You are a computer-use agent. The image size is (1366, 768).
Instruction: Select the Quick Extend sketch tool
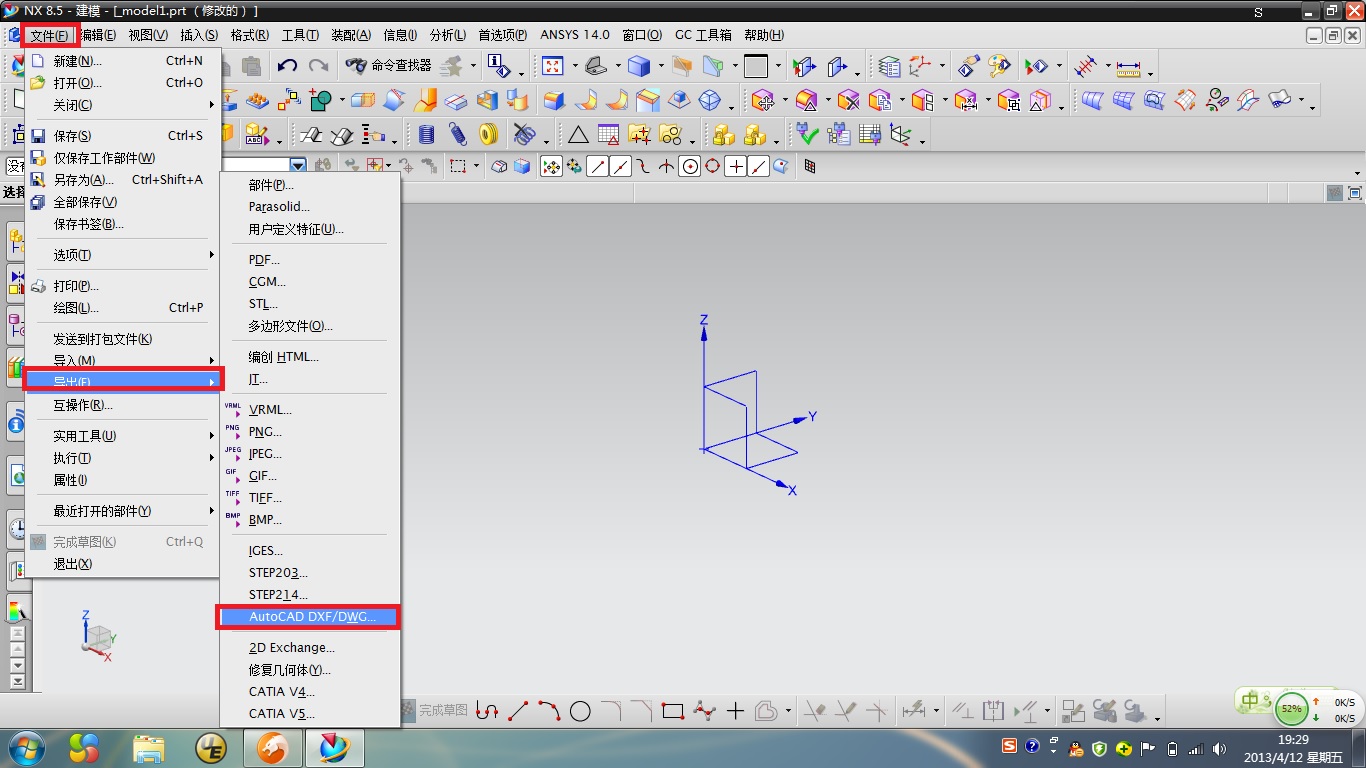coord(846,711)
